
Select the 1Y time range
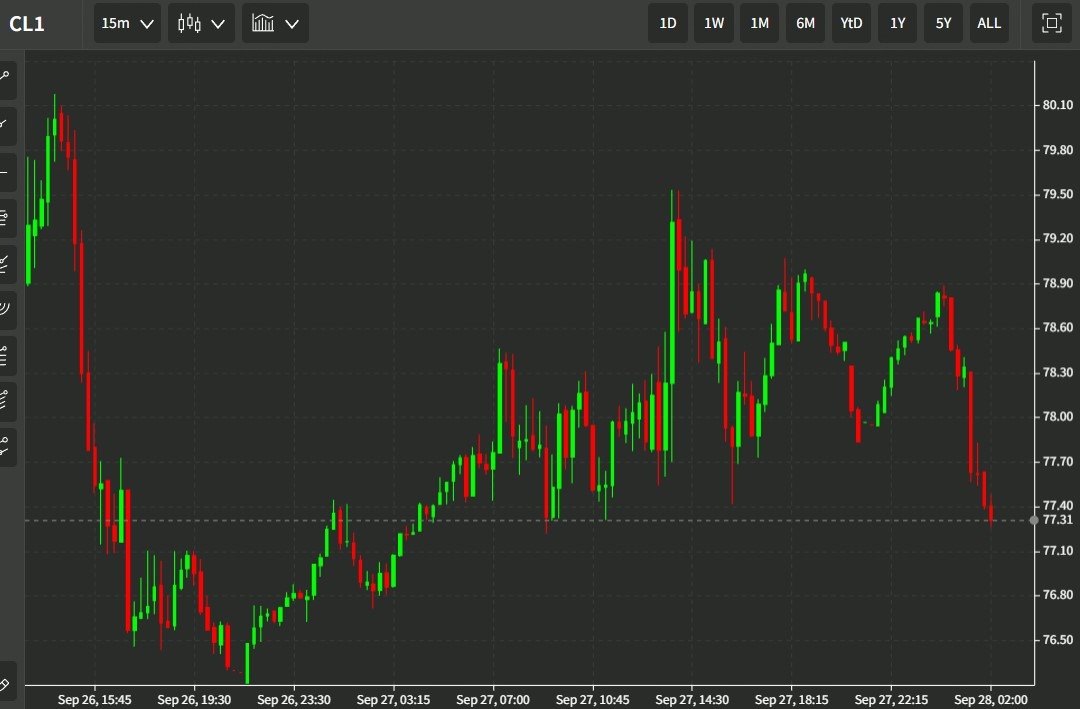point(897,23)
